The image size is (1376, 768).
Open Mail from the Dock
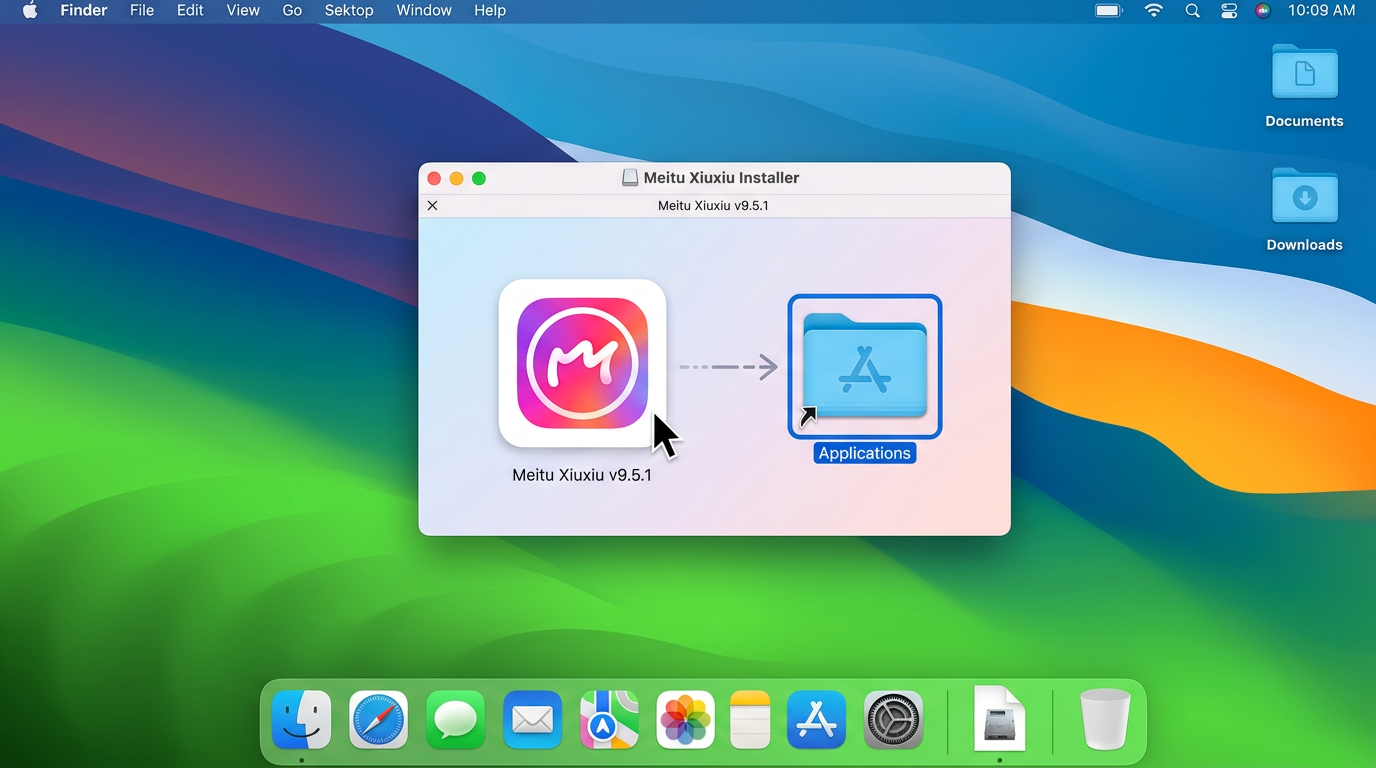pyautogui.click(x=532, y=719)
